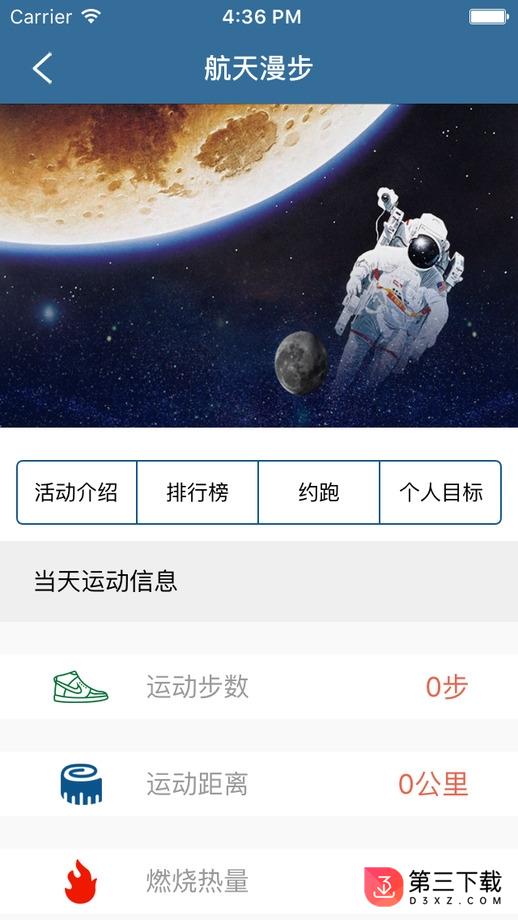Tap the battery indicator in status bar
This screenshot has width=518, height=920.
pos(488,17)
